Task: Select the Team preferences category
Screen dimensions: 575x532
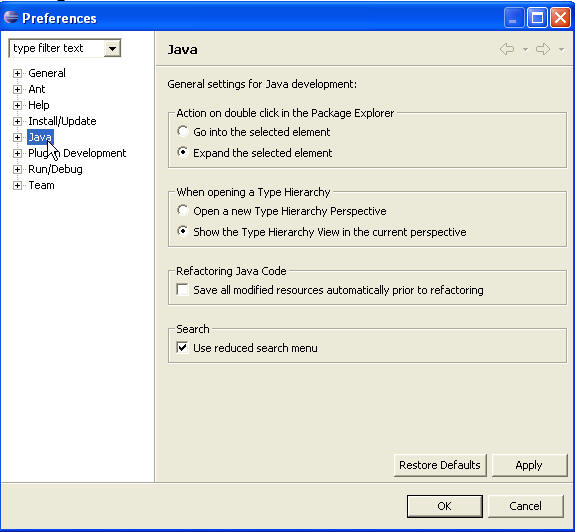Action: [x=41, y=185]
